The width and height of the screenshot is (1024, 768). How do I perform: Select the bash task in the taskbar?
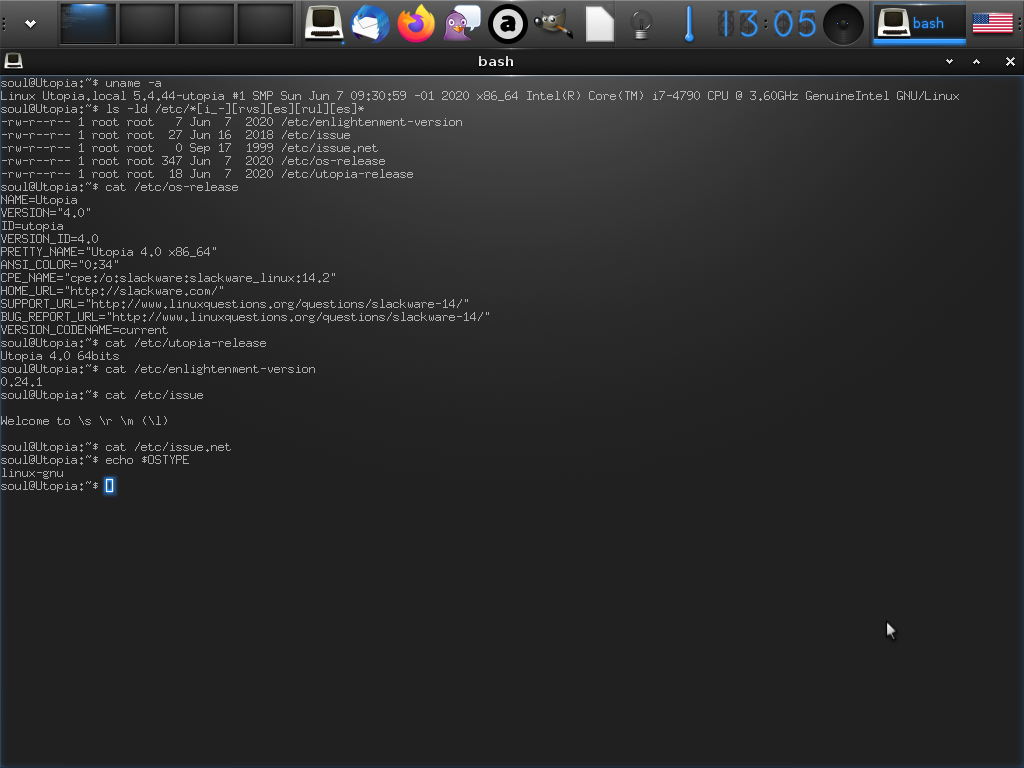pos(920,24)
